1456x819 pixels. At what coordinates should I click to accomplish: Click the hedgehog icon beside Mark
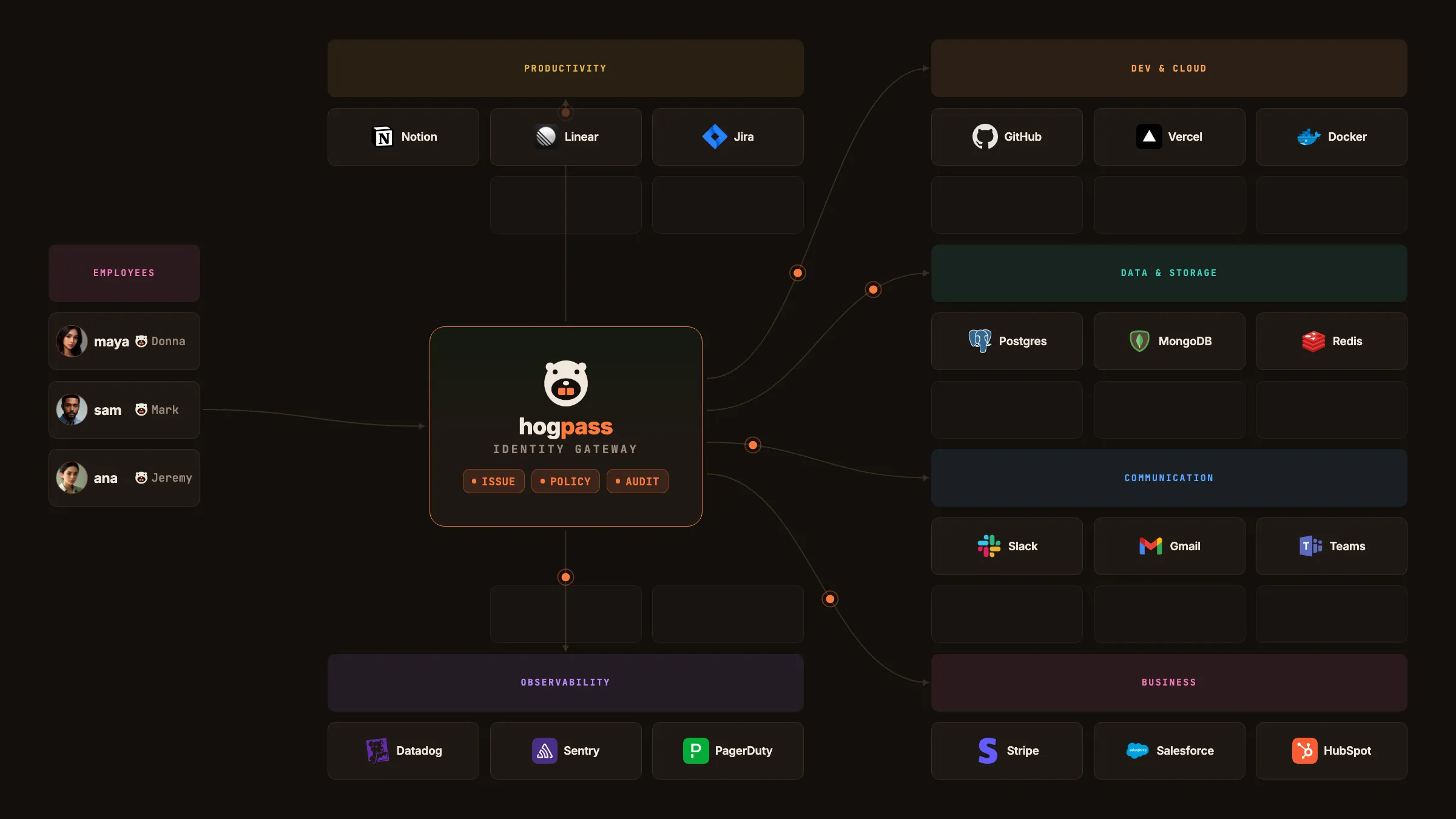(x=141, y=409)
